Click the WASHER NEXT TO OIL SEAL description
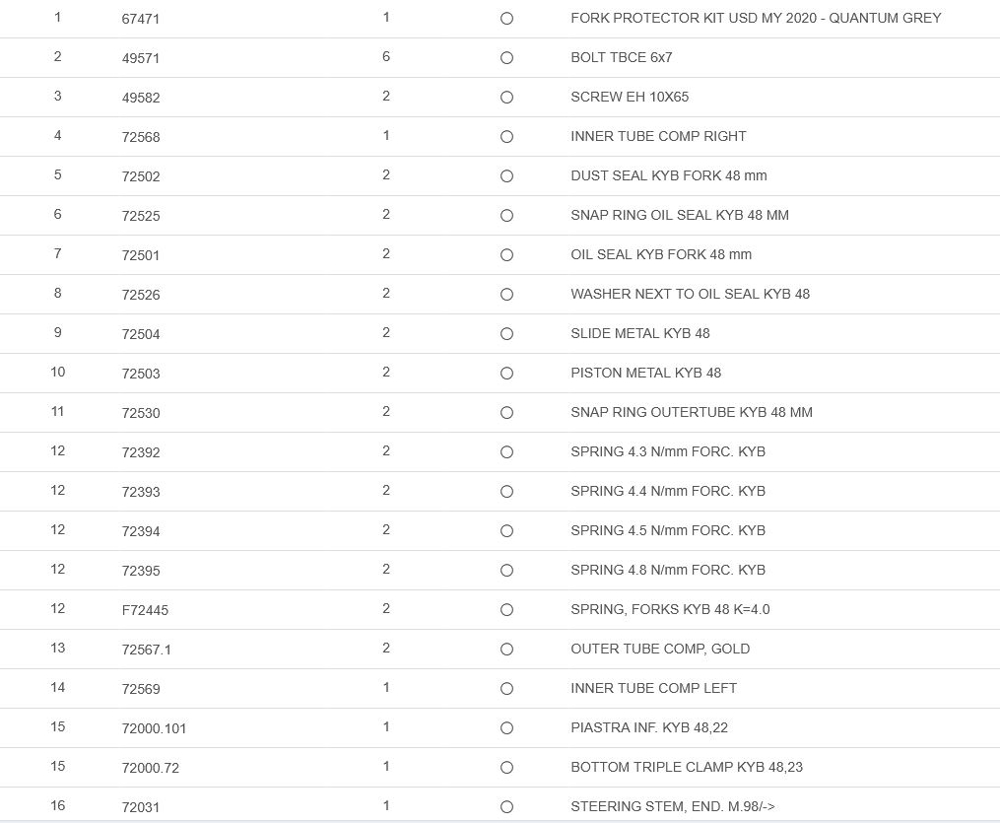This screenshot has height=823, width=1000. coord(690,294)
